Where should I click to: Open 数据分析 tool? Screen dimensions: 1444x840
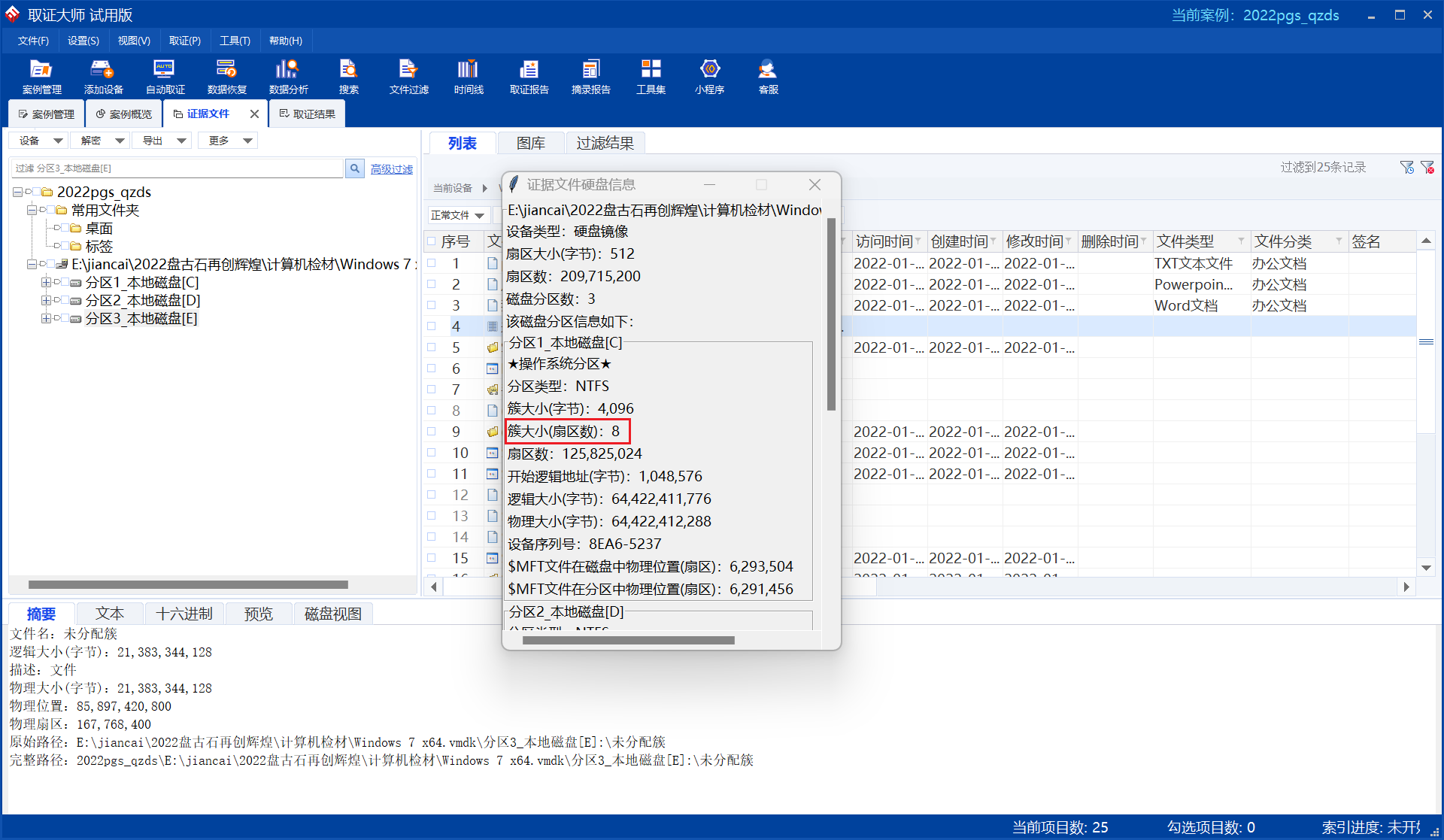coord(288,77)
